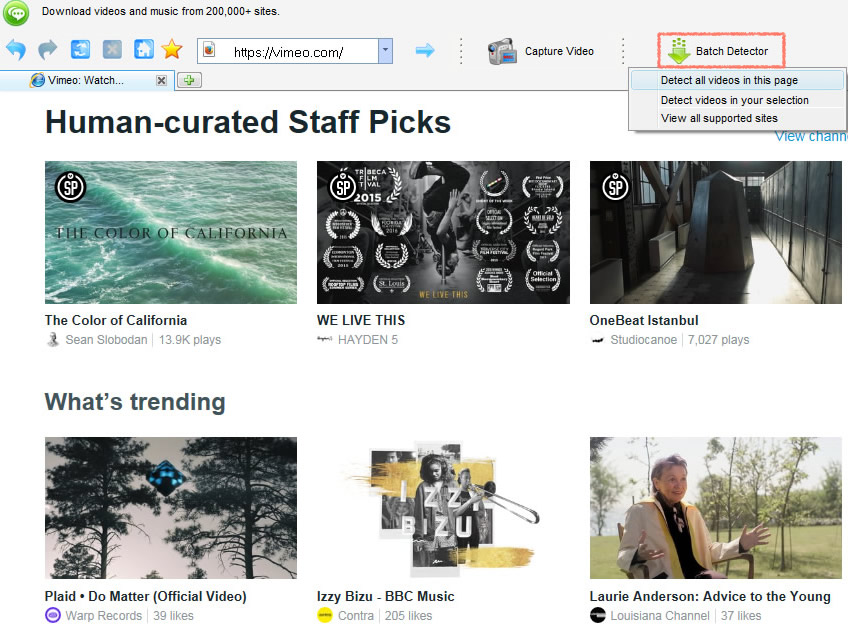Choose View all supported sites
The width and height of the screenshot is (848, 627).
(737, 118)
